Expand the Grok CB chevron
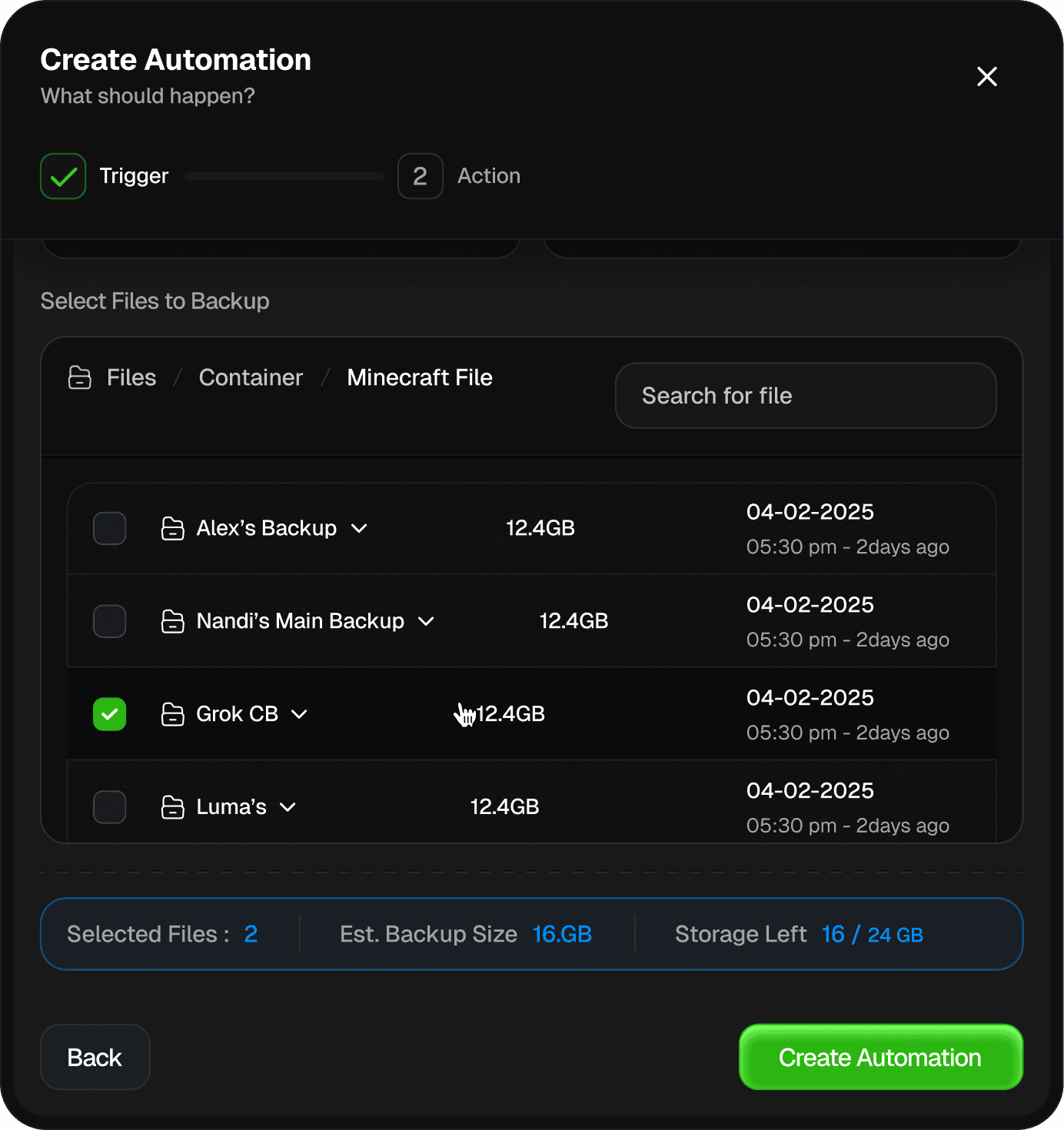Image resolution: width=1064 pixels, height=1130 pixels. click(299, 714)
